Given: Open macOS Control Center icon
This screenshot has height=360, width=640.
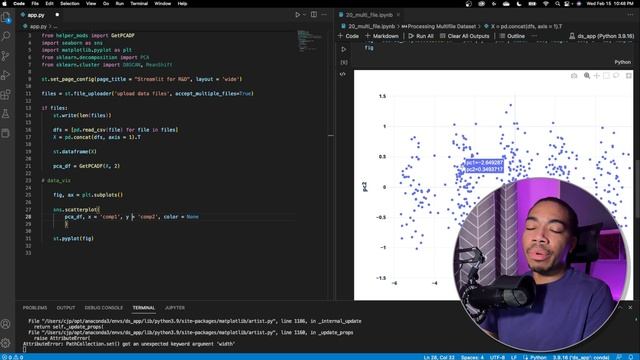Looking at the screenshot, I should [x=567, y=3].
